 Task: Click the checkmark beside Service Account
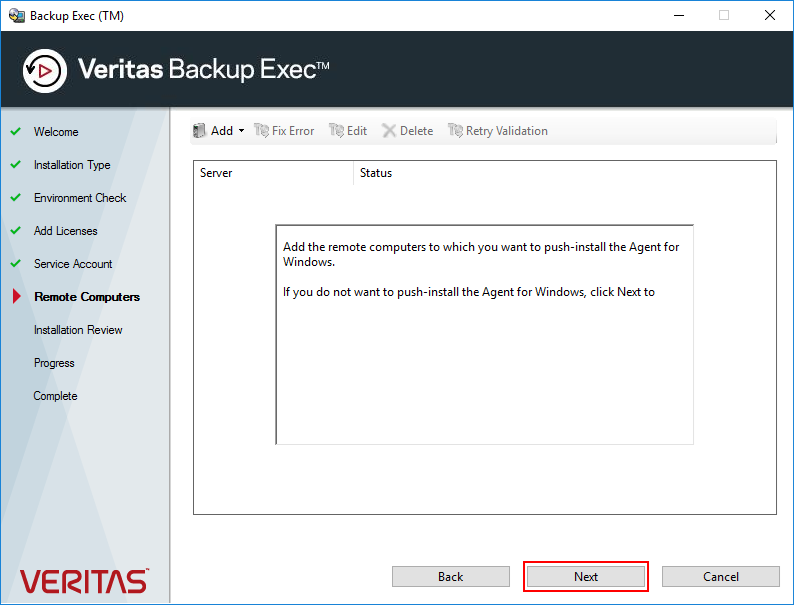16,263
